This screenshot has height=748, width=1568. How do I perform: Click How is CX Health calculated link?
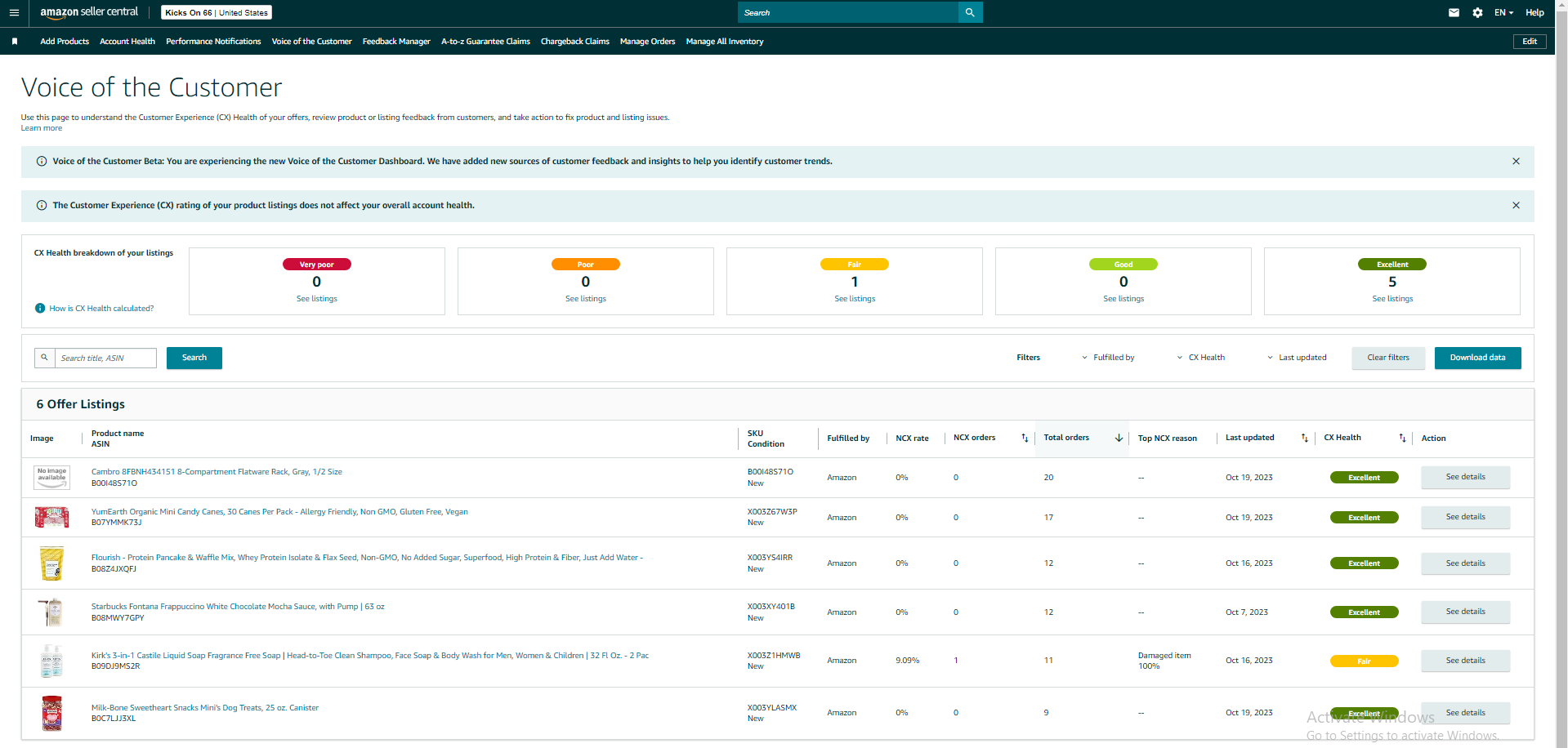click(x=101, y=309)
